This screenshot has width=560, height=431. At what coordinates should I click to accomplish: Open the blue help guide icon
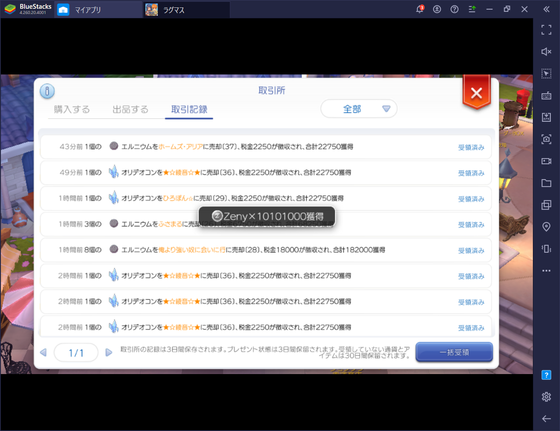click(546, 375)
